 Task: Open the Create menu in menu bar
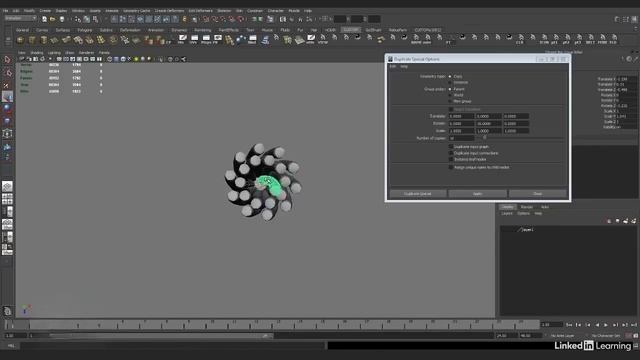pyautogui.click(x=45, y=11)
